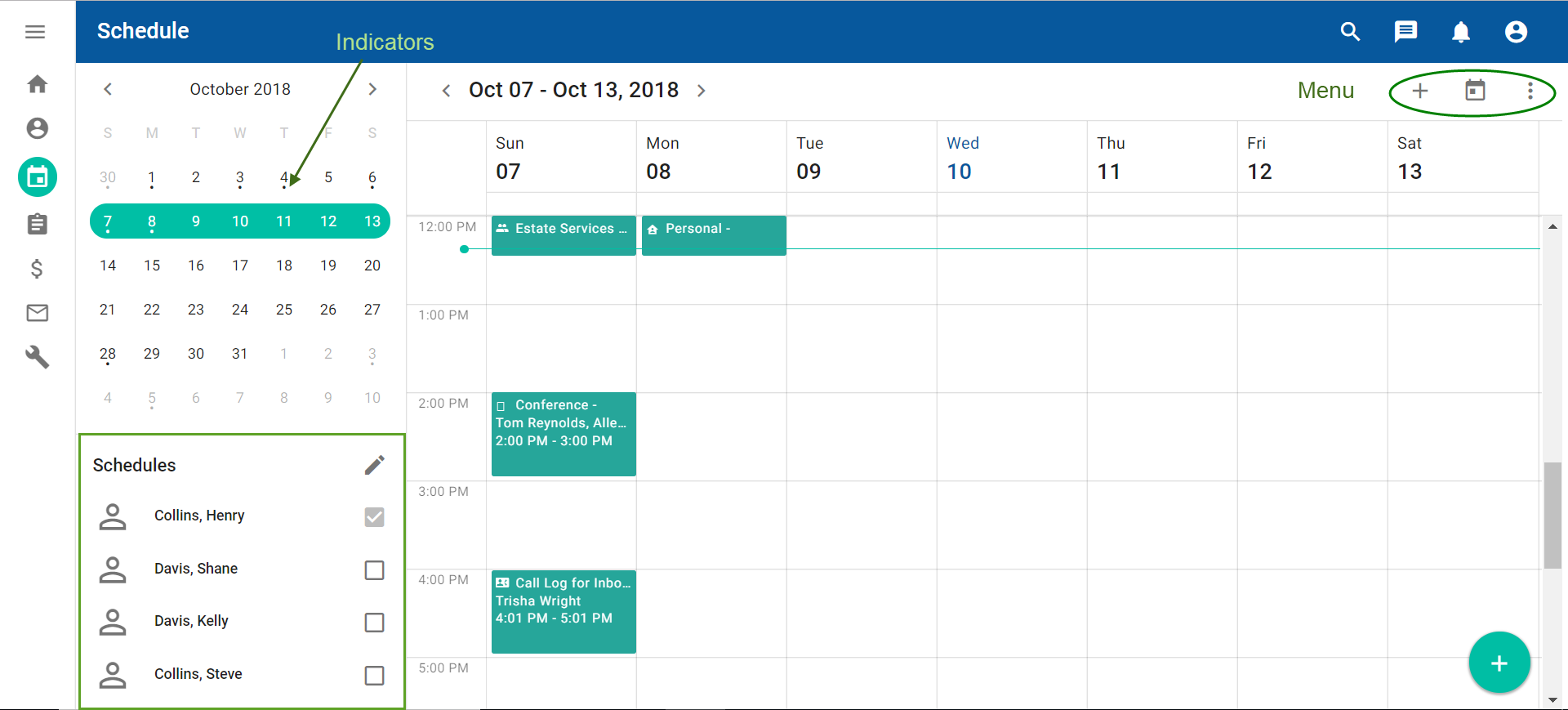Open the hamburger navigation menu
This screenshot has width=1568, height=710.
click(35, 32)
